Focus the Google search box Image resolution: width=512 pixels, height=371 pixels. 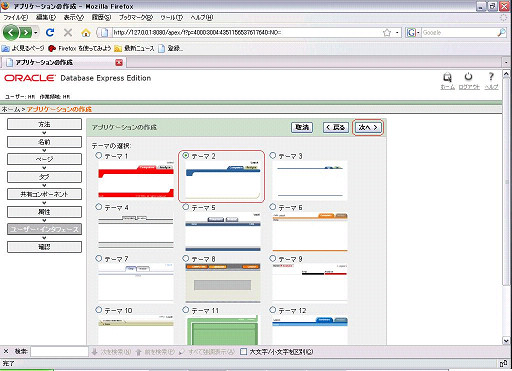tap(459, 33)
